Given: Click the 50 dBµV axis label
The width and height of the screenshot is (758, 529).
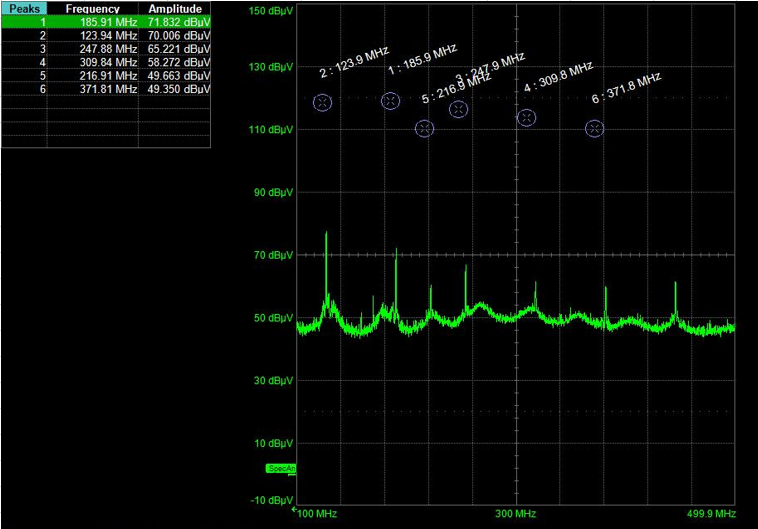Looking at the screenshot, I should (x=273, y=318).
